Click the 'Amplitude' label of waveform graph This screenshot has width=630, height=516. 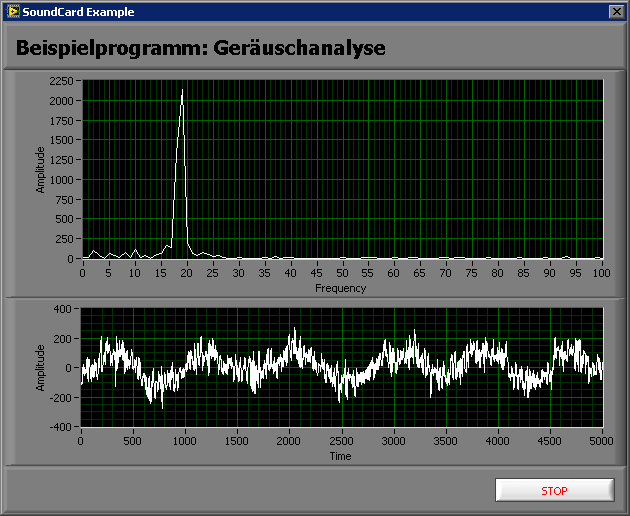pos(40,368)
